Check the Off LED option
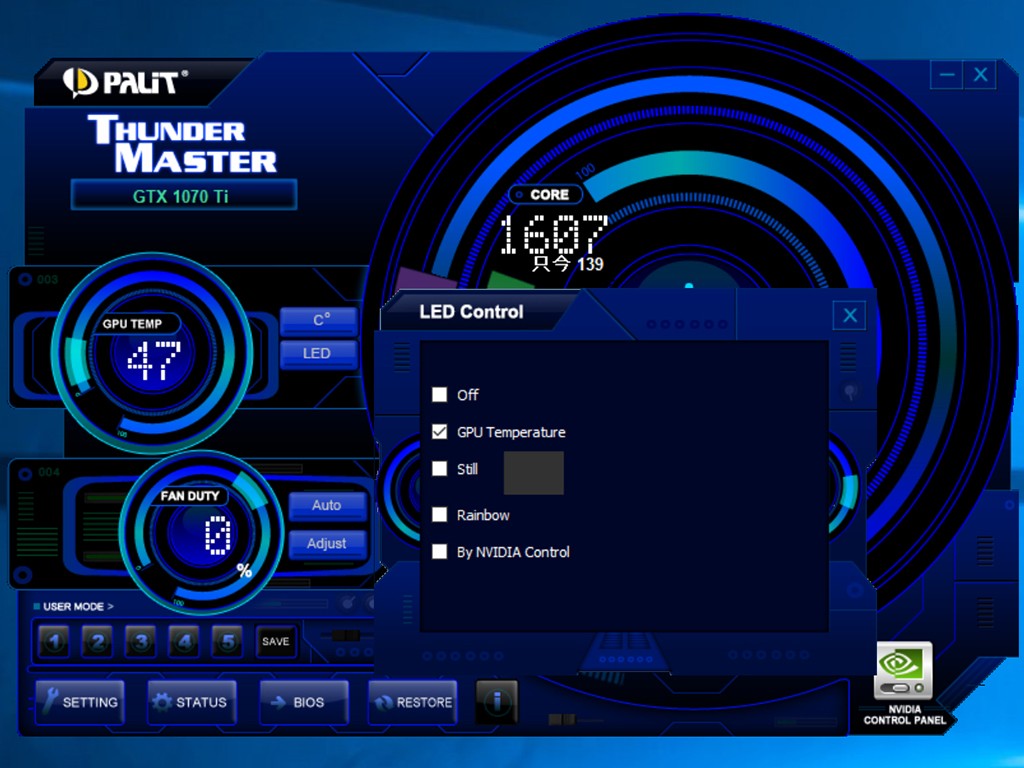 click(x=440, y=394)
